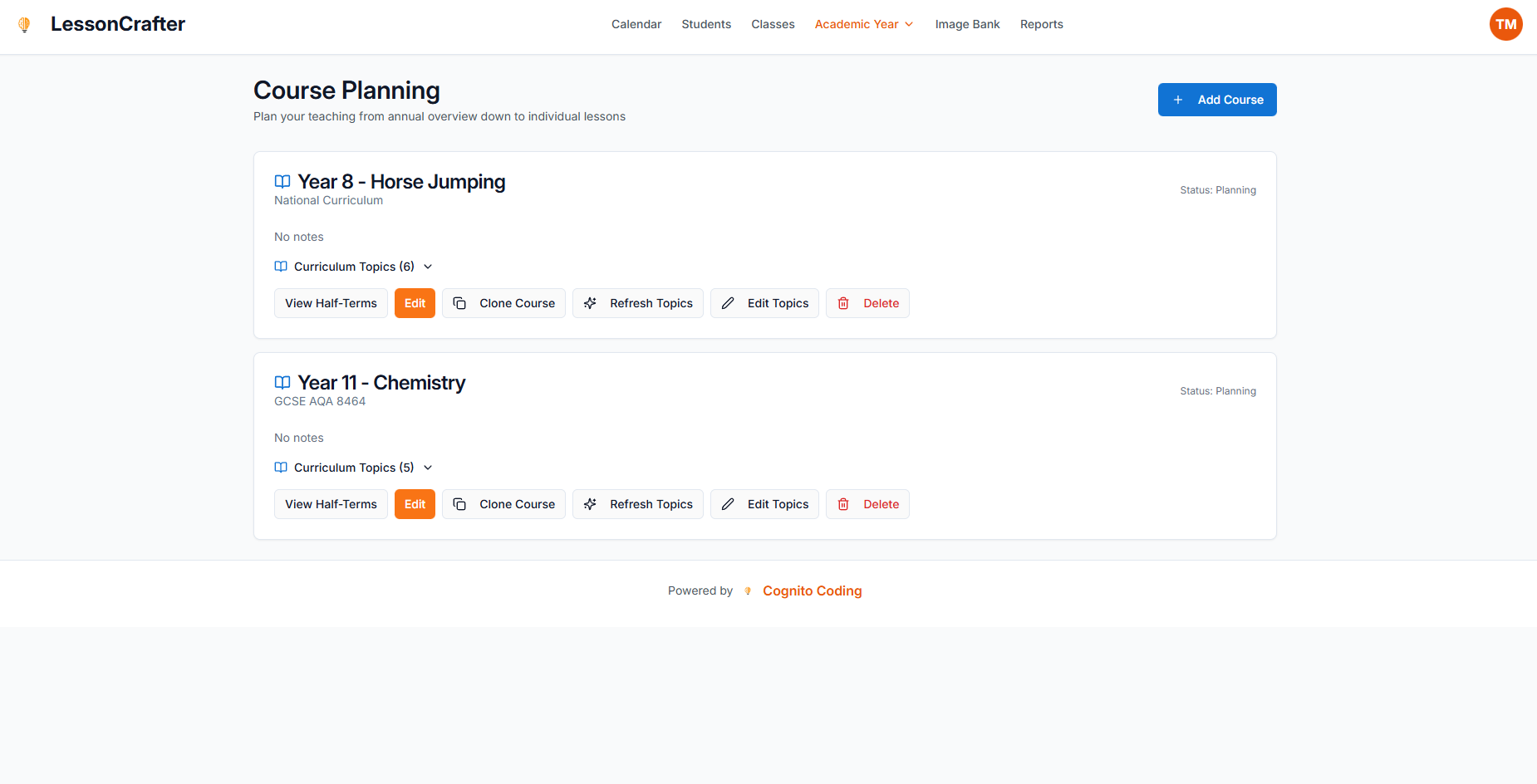Expand Curriculum Topics (6) for Horse Jumping

point(353,267)
